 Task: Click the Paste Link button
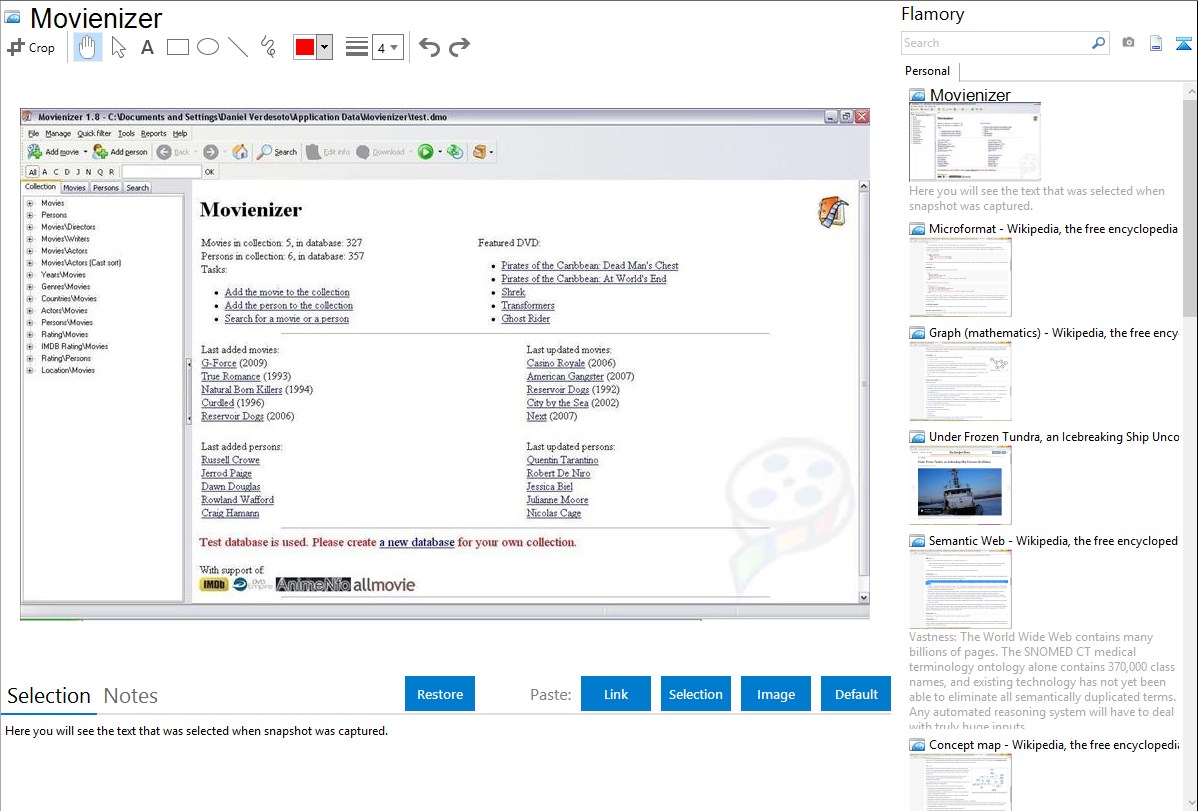616,694
